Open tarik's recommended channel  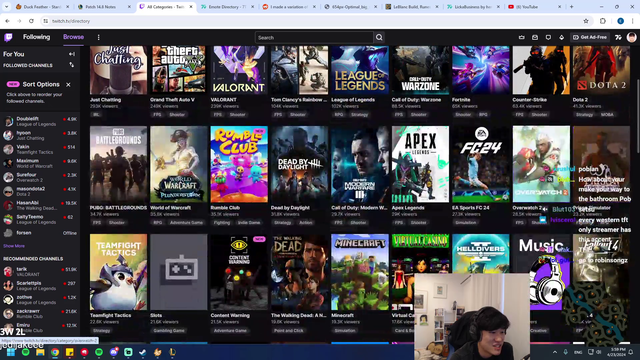click(x=40, y=272)
